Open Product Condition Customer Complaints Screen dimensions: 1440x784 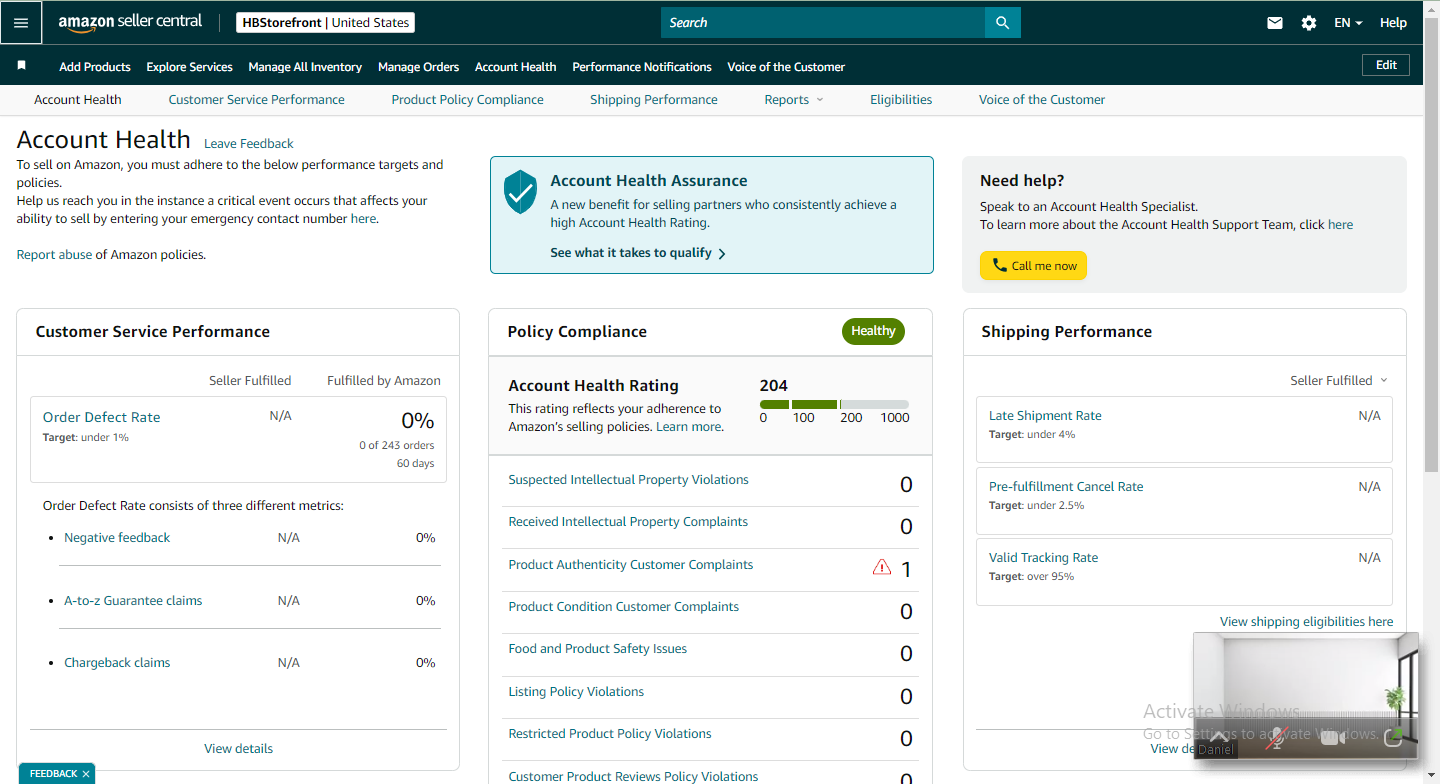tap(624, 607)
